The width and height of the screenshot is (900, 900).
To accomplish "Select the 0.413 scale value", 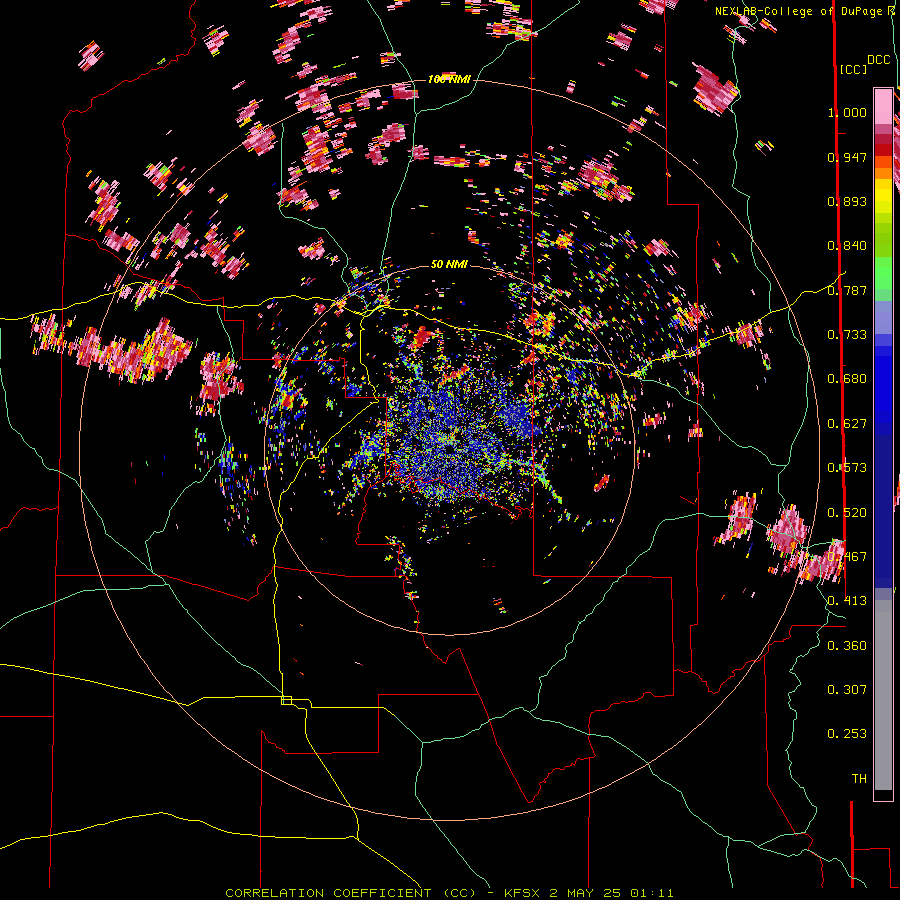I will click(x=847, y=601).
